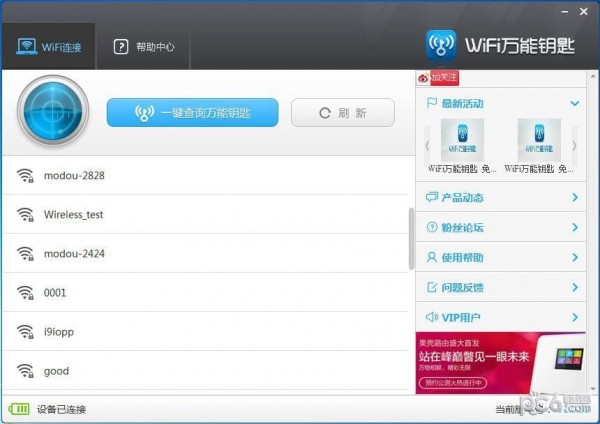Open the first WiFi万能钥匙 activity thumbnail
Screen dimensions: 600x424
[462, 140]
